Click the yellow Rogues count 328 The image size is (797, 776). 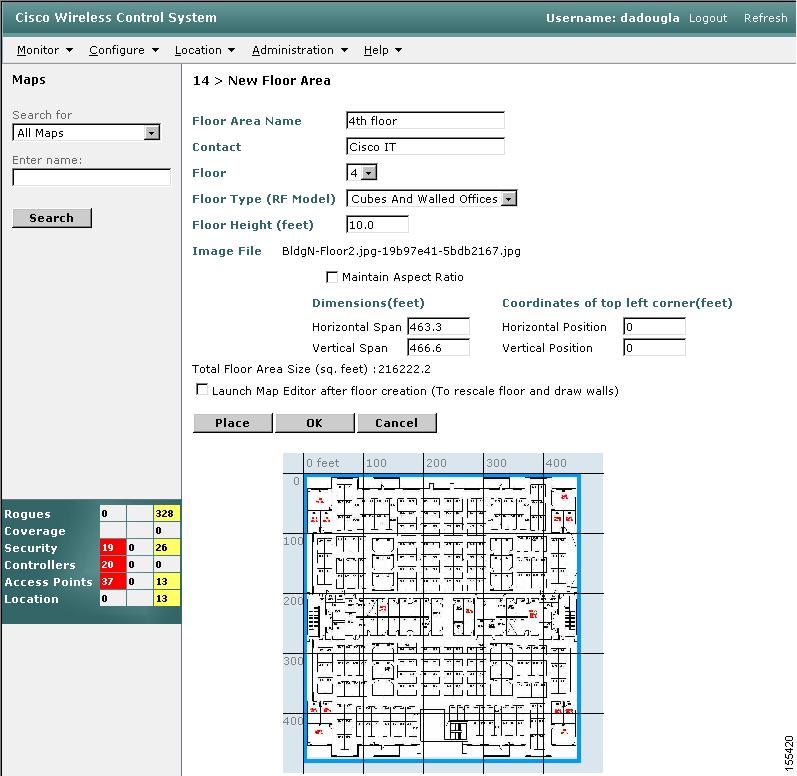point(166,513)
